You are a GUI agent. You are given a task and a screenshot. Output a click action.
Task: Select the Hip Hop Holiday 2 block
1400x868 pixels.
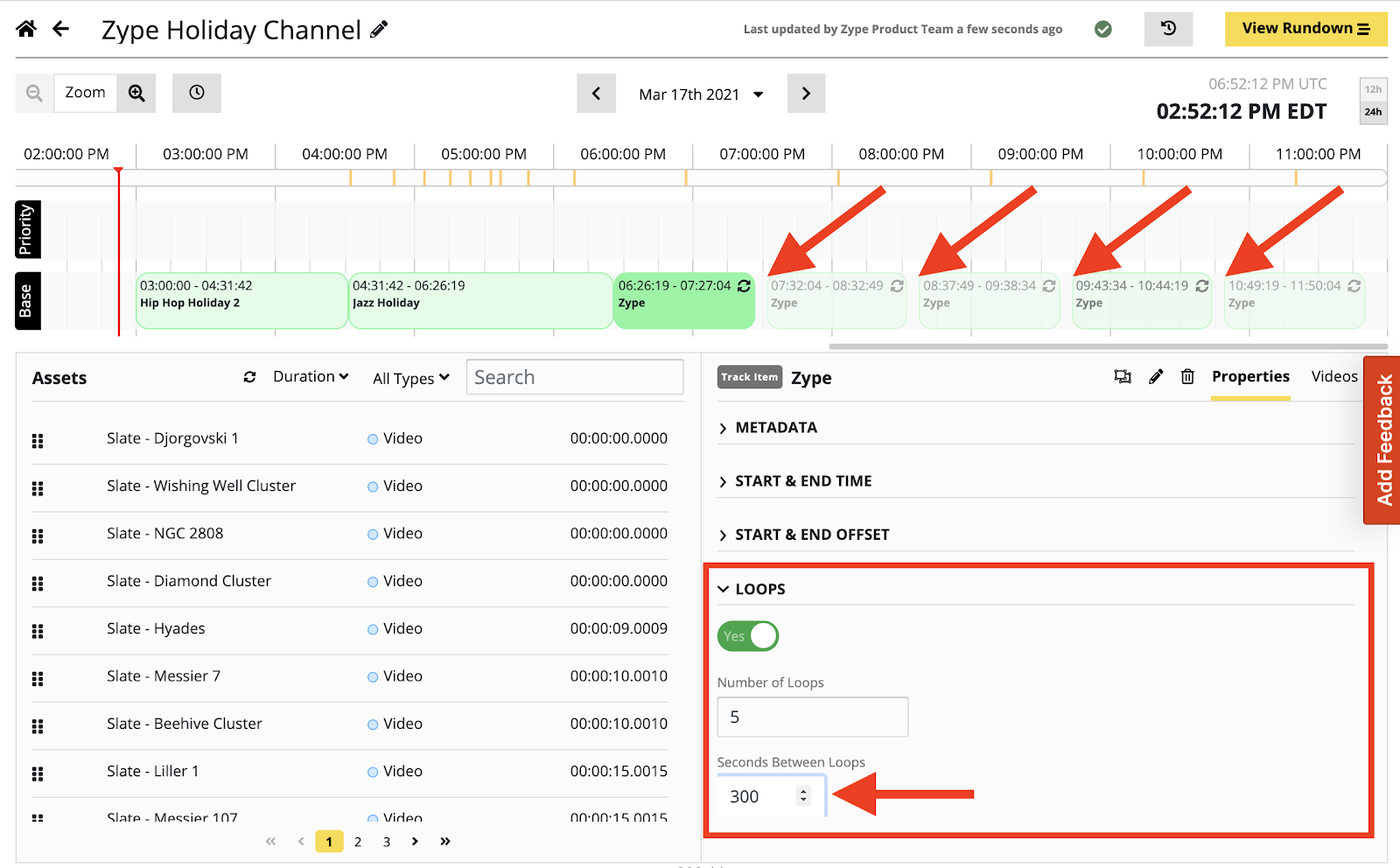[x=241, y=301]
